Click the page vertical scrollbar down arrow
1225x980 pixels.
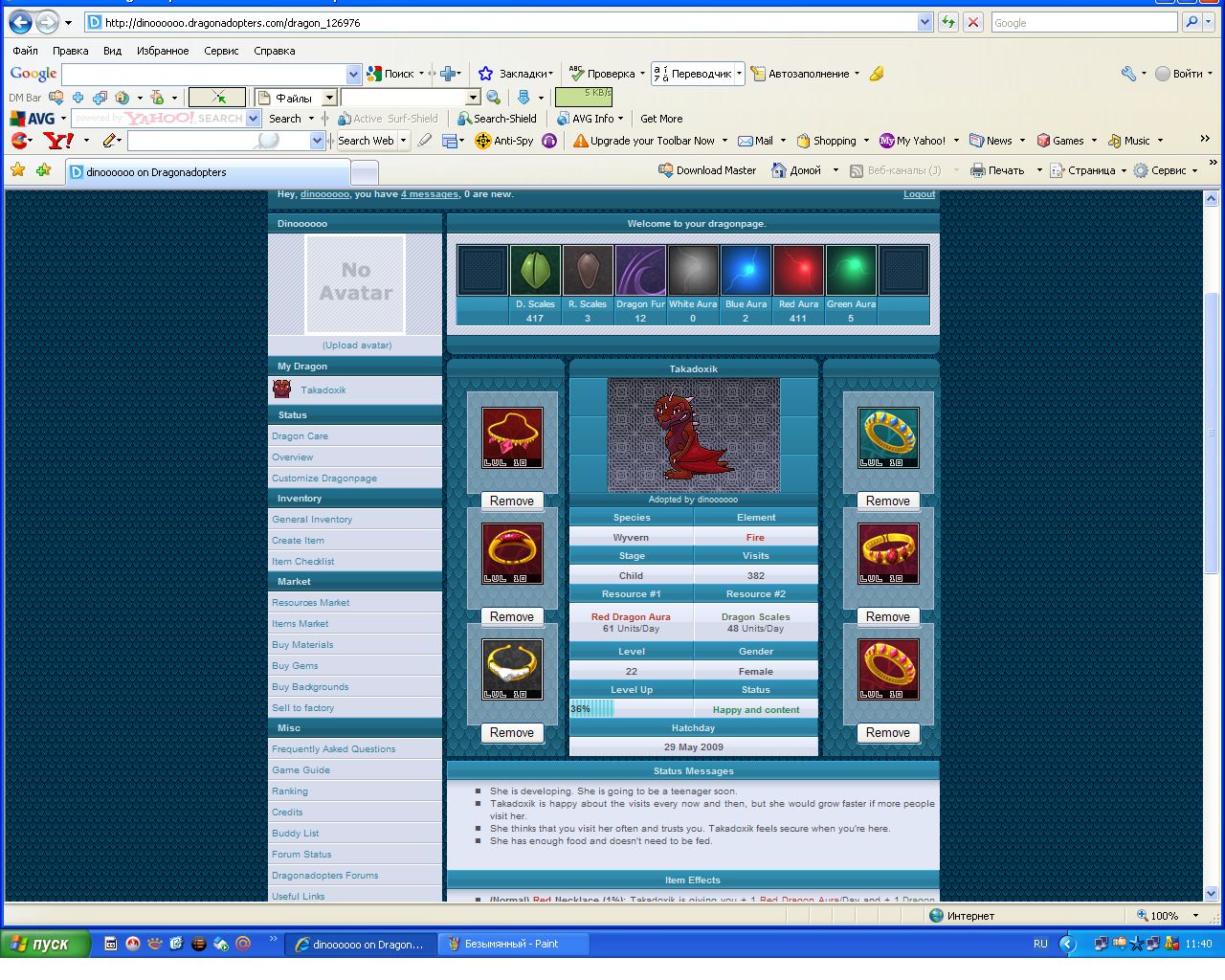tap(1211, 893)
